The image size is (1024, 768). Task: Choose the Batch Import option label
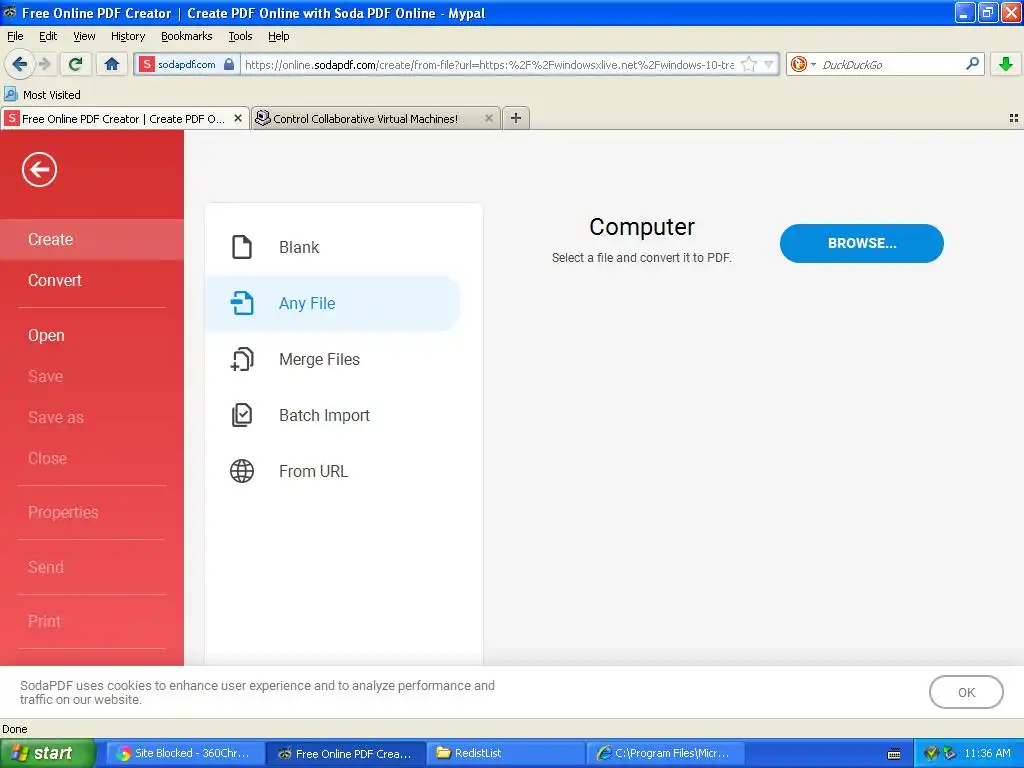[325, 415]
